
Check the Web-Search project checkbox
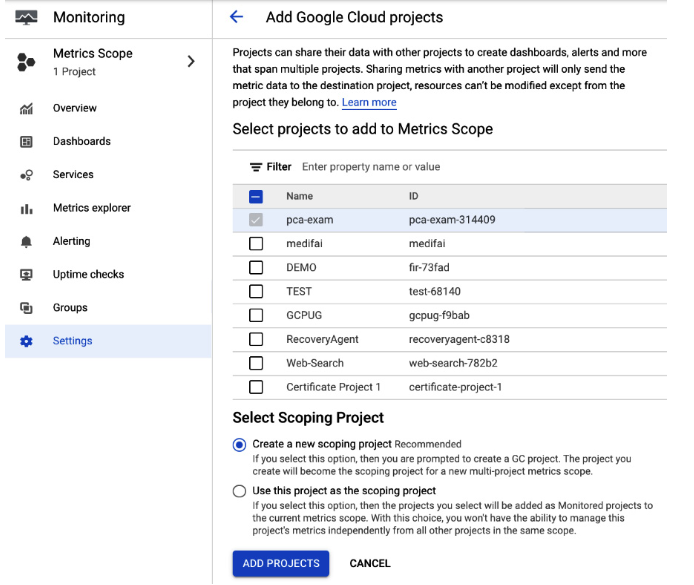256,363
